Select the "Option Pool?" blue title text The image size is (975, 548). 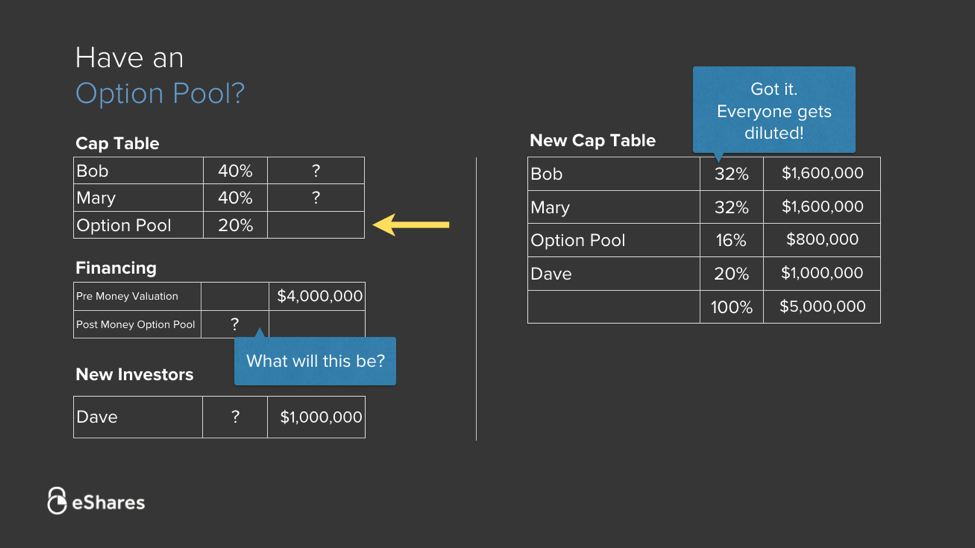click(160, 93)
